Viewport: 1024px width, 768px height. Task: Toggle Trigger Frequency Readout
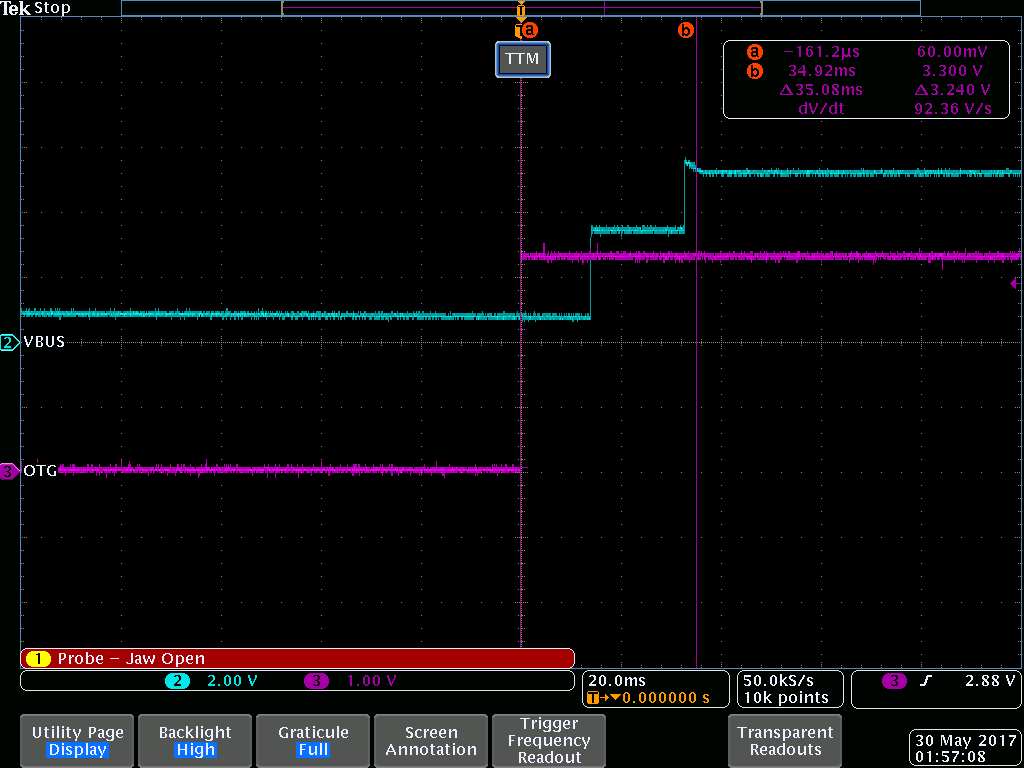pos(549,741)
